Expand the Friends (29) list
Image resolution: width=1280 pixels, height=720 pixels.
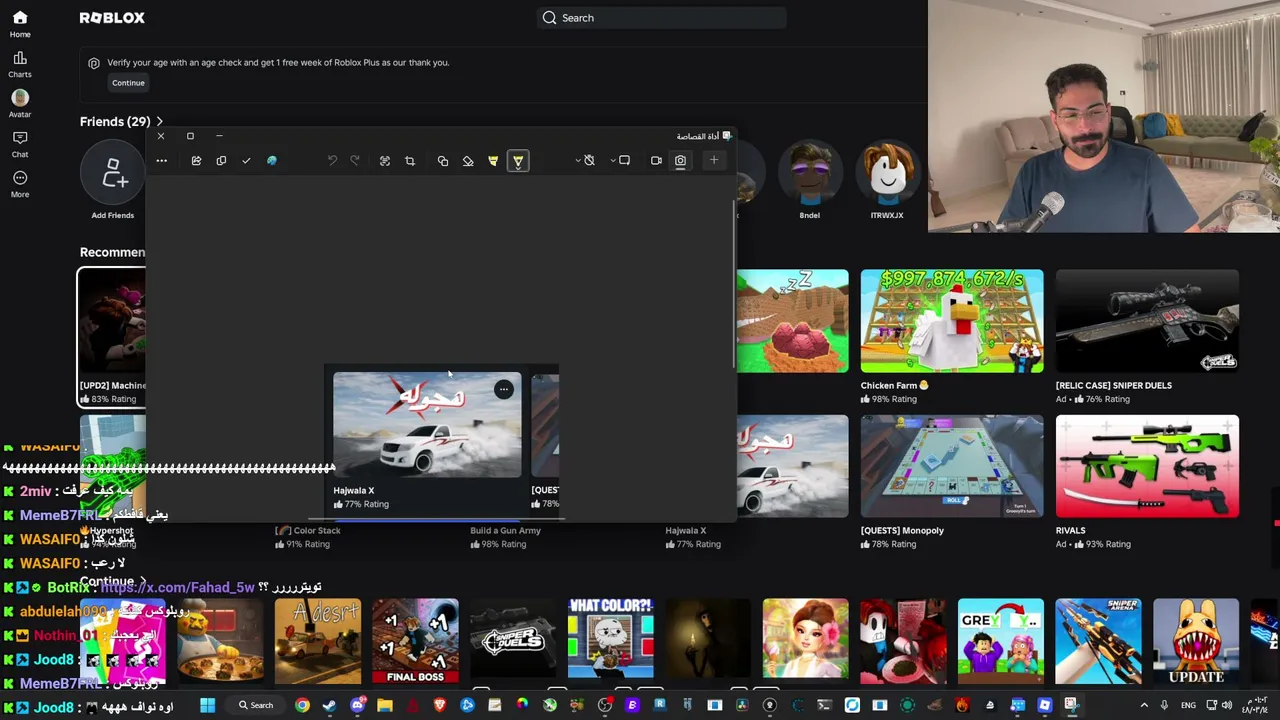122,122
